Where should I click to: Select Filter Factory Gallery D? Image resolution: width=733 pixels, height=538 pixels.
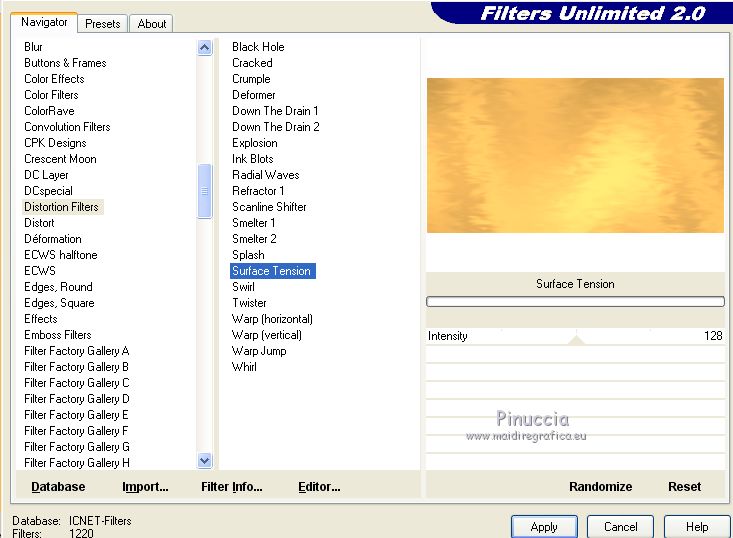77,399
